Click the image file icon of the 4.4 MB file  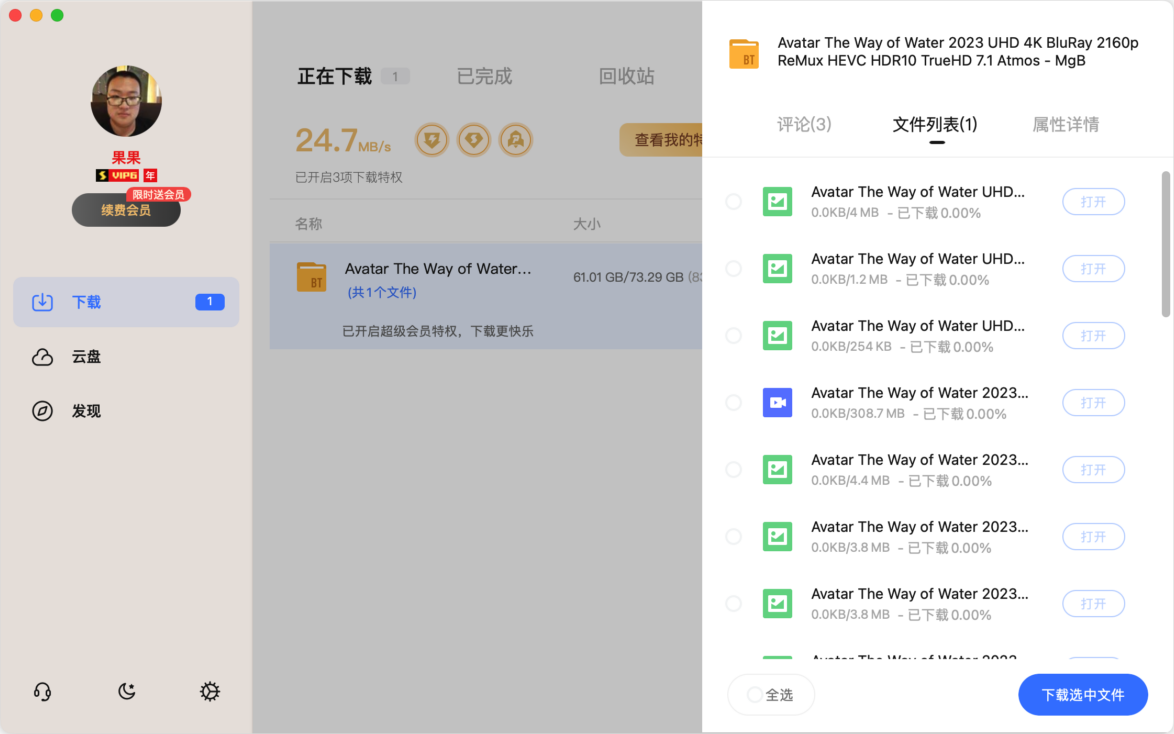[777, 470]
